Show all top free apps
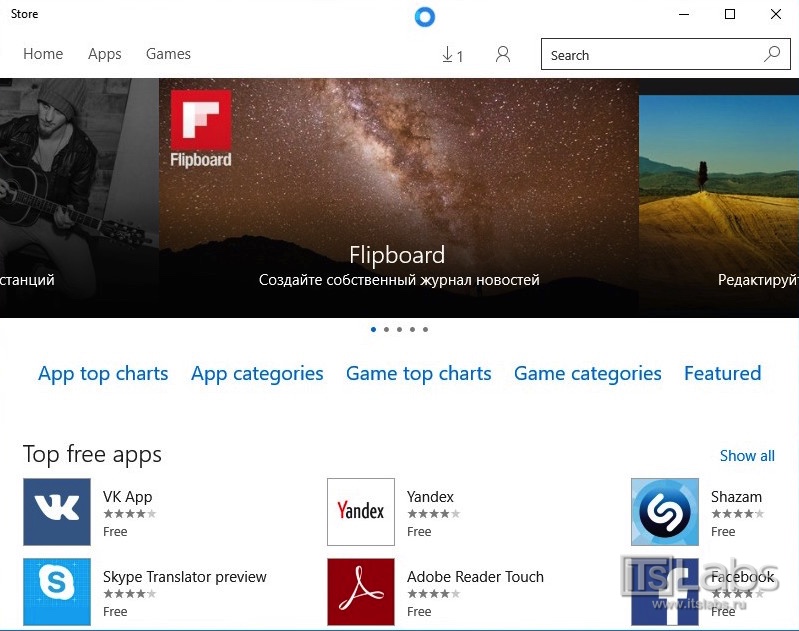The image size is (799, 631). pyautogui.click(x=747, y=456)
